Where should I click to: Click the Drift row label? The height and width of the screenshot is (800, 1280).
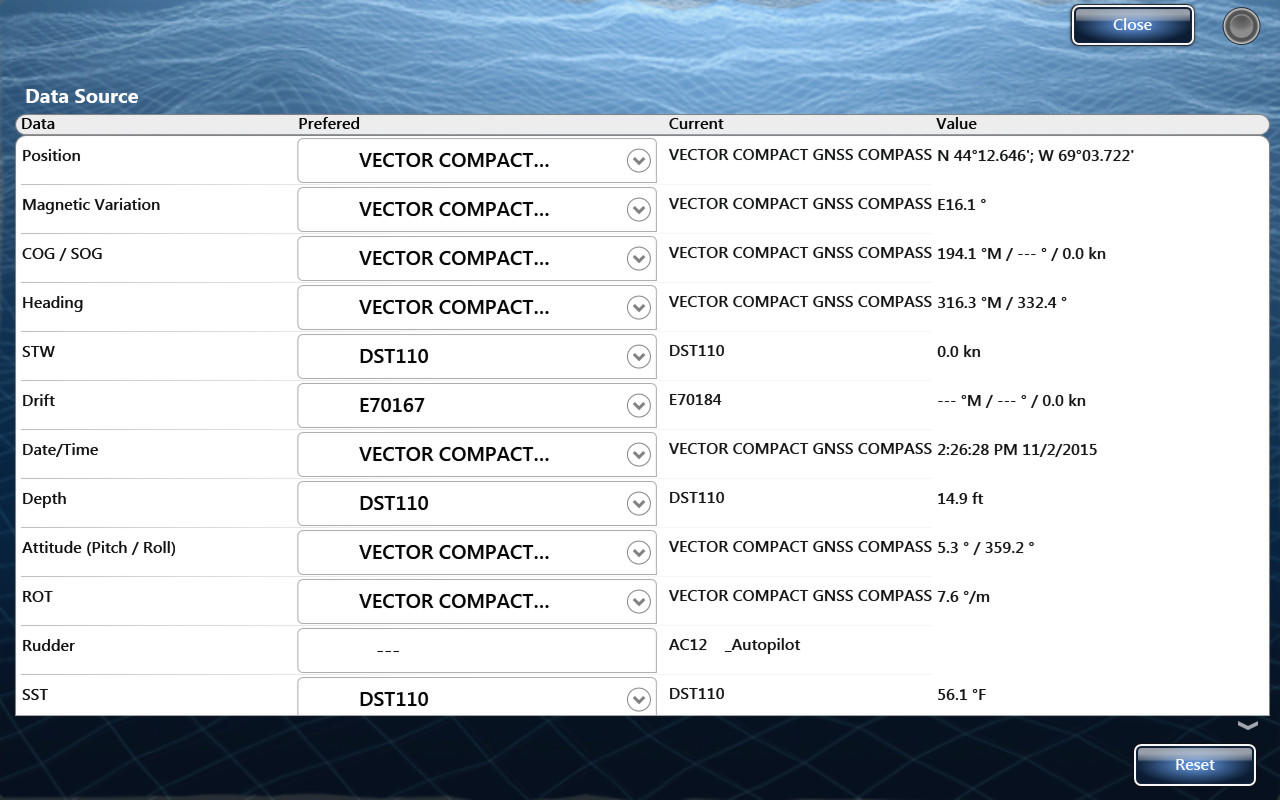pos(38,400)
